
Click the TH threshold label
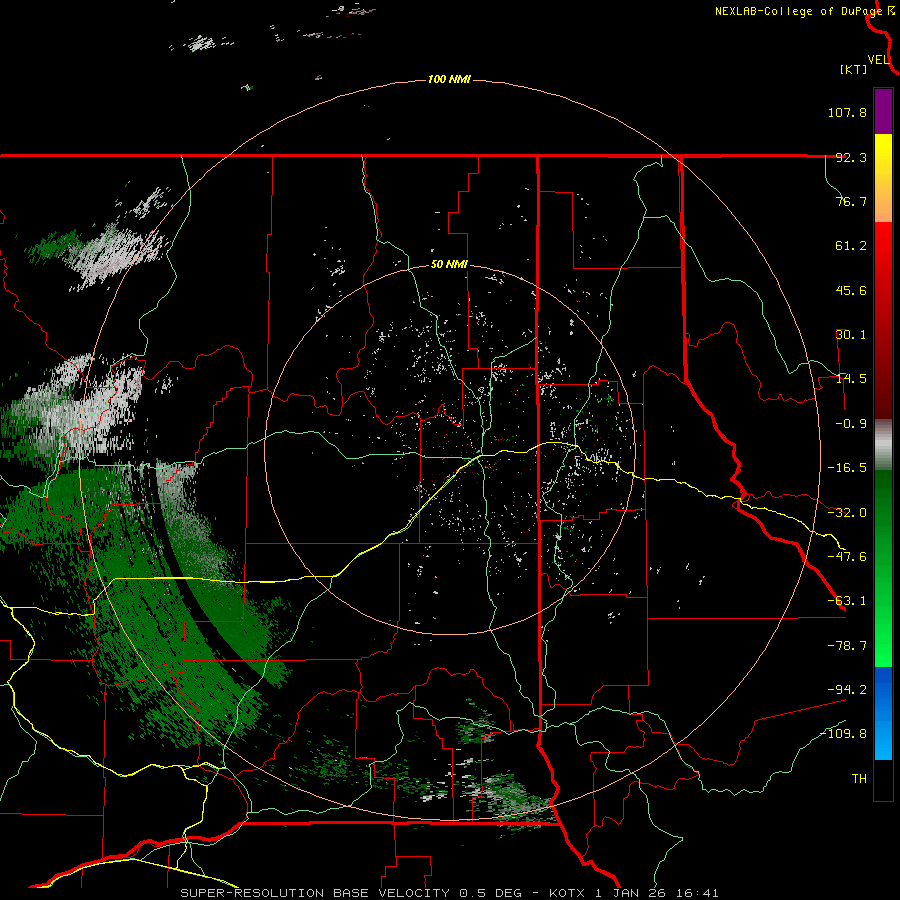(x=859, y=779)
